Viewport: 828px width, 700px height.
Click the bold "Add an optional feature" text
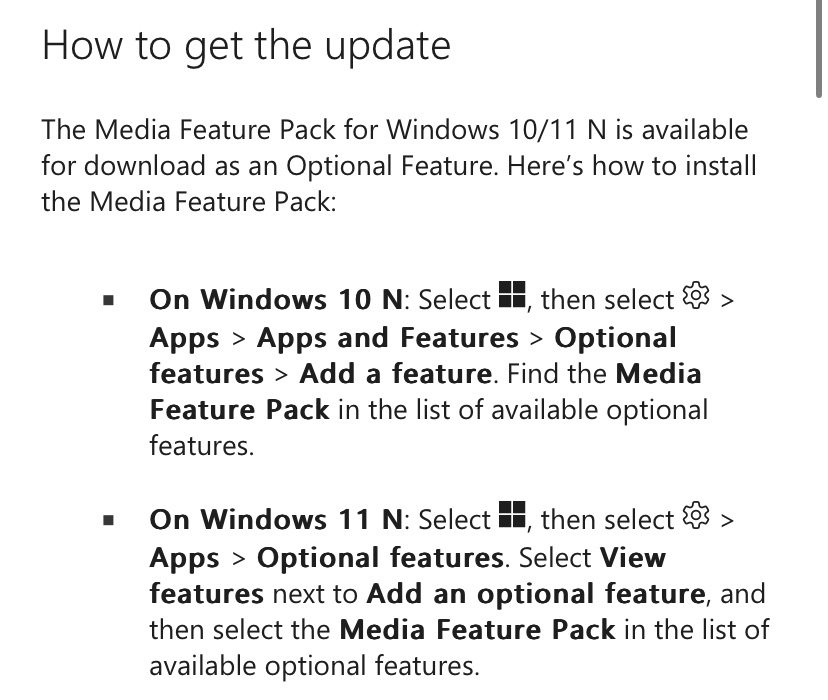click(536, 594)
